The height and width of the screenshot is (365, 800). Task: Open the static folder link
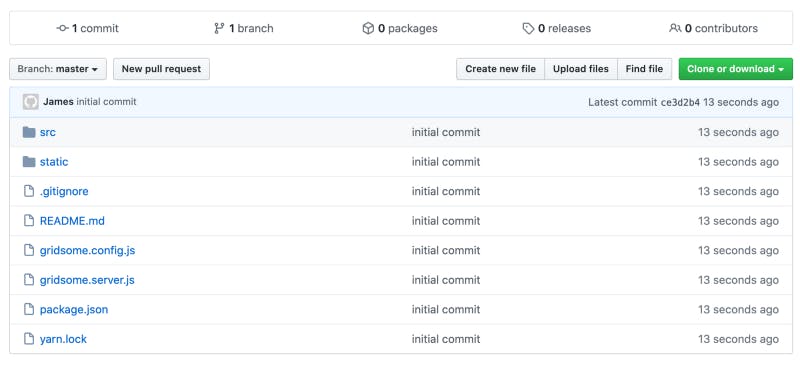click(x=54, y=162)
